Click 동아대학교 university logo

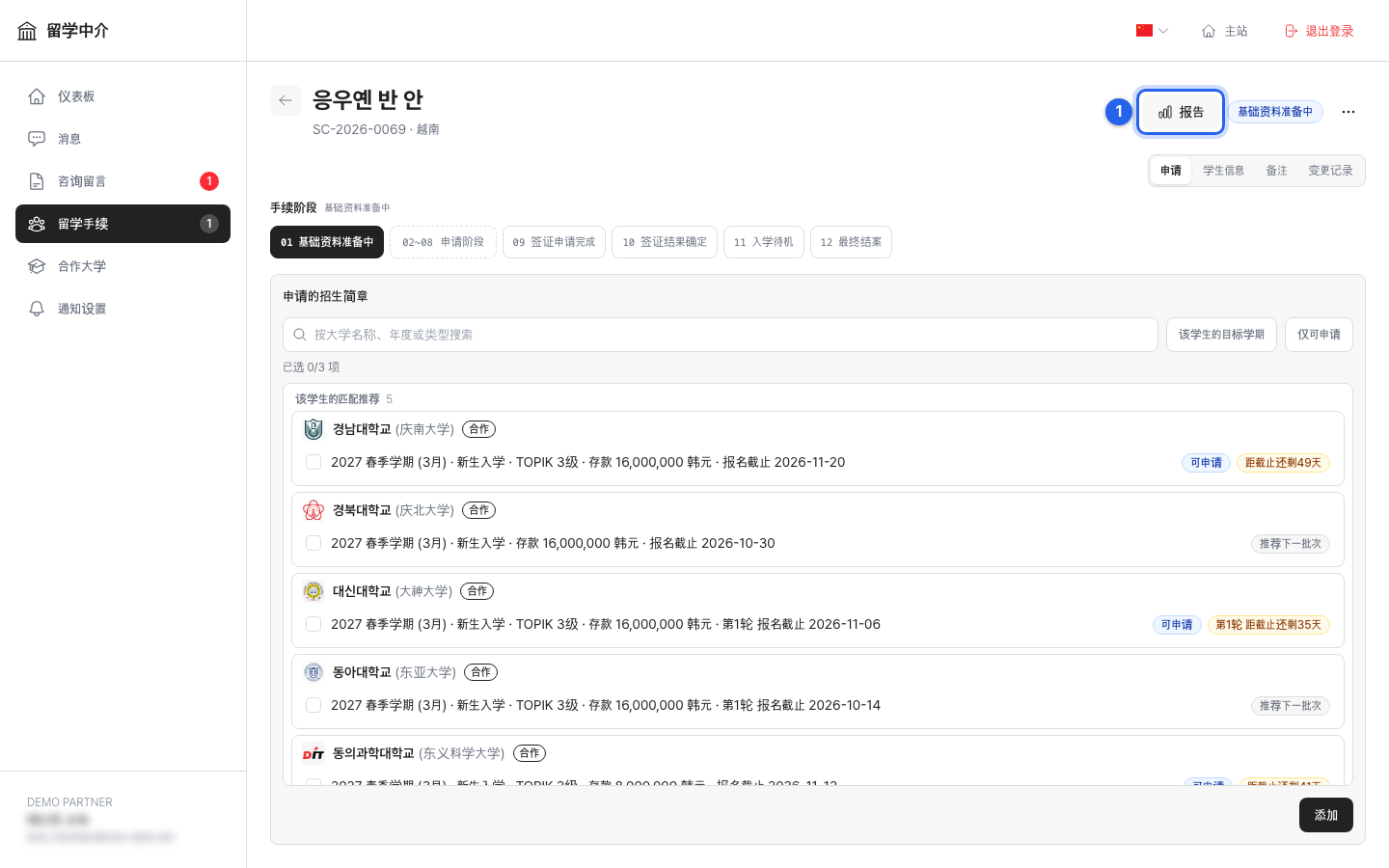313,672
